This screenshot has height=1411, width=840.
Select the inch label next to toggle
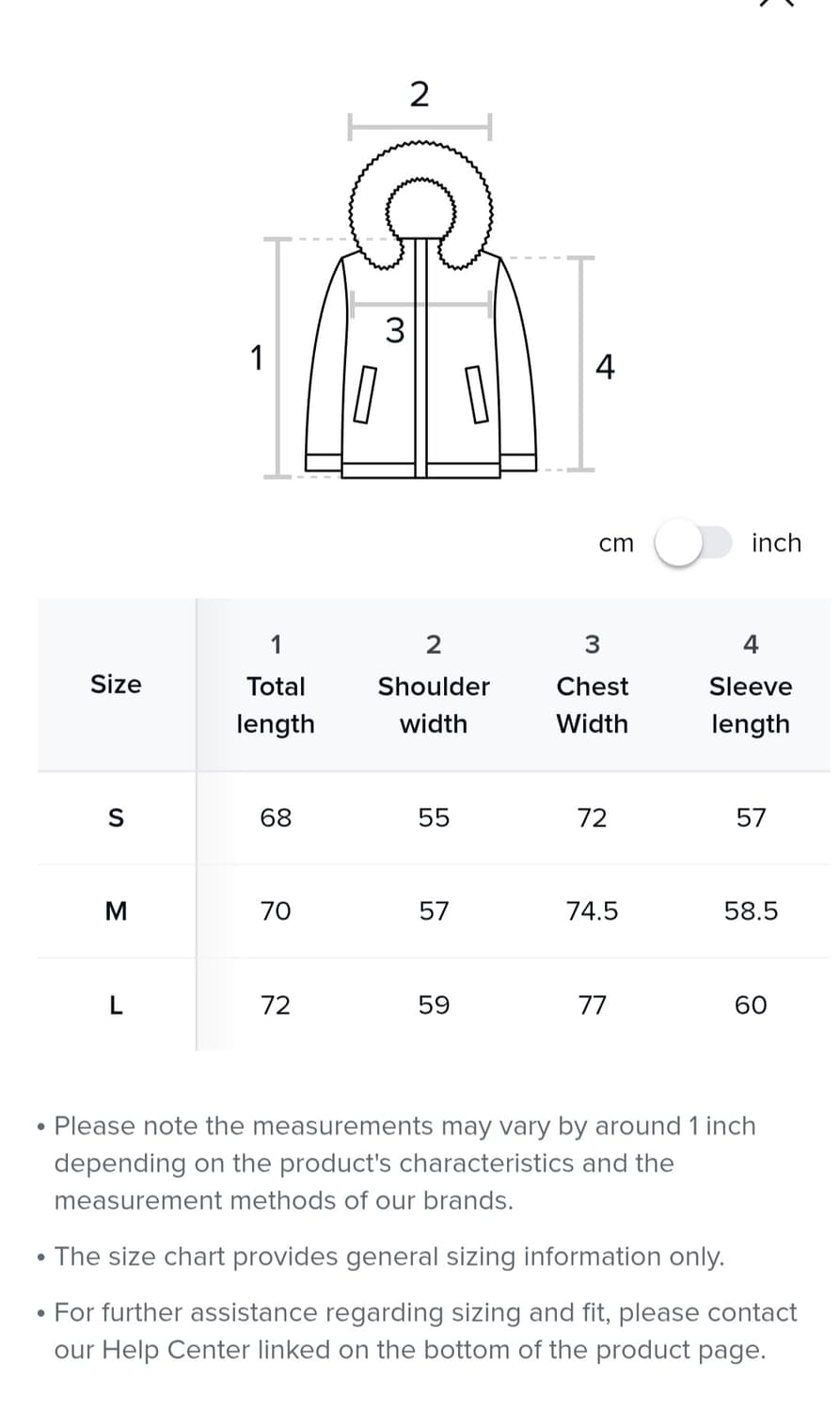pyautogui.click(x=776, y=543)
